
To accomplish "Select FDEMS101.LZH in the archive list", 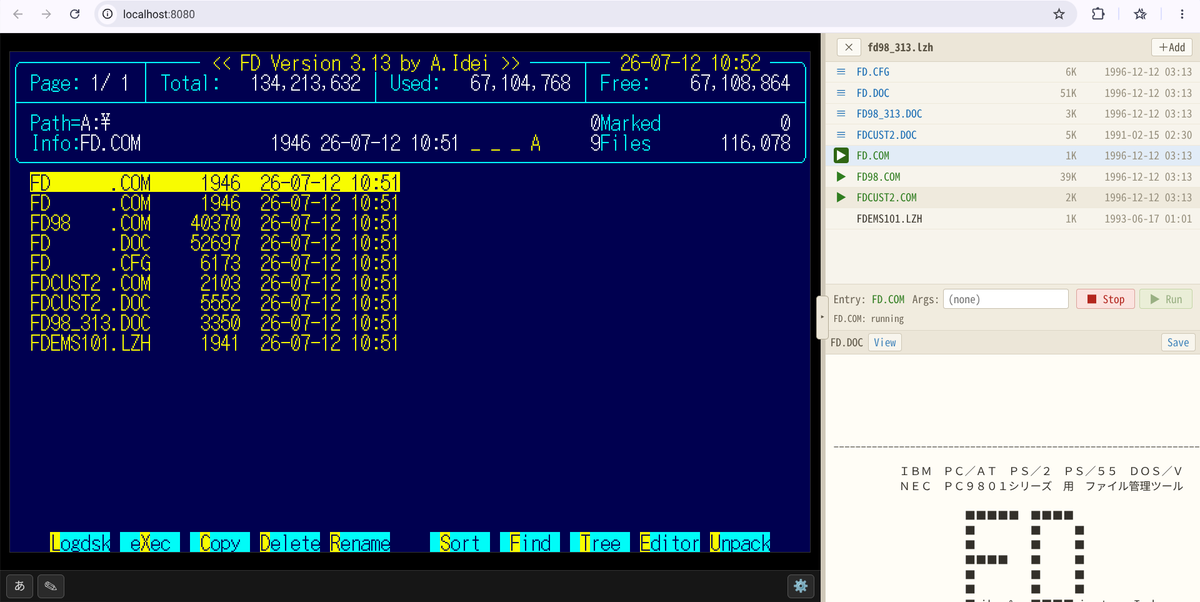I will 1012,219.
